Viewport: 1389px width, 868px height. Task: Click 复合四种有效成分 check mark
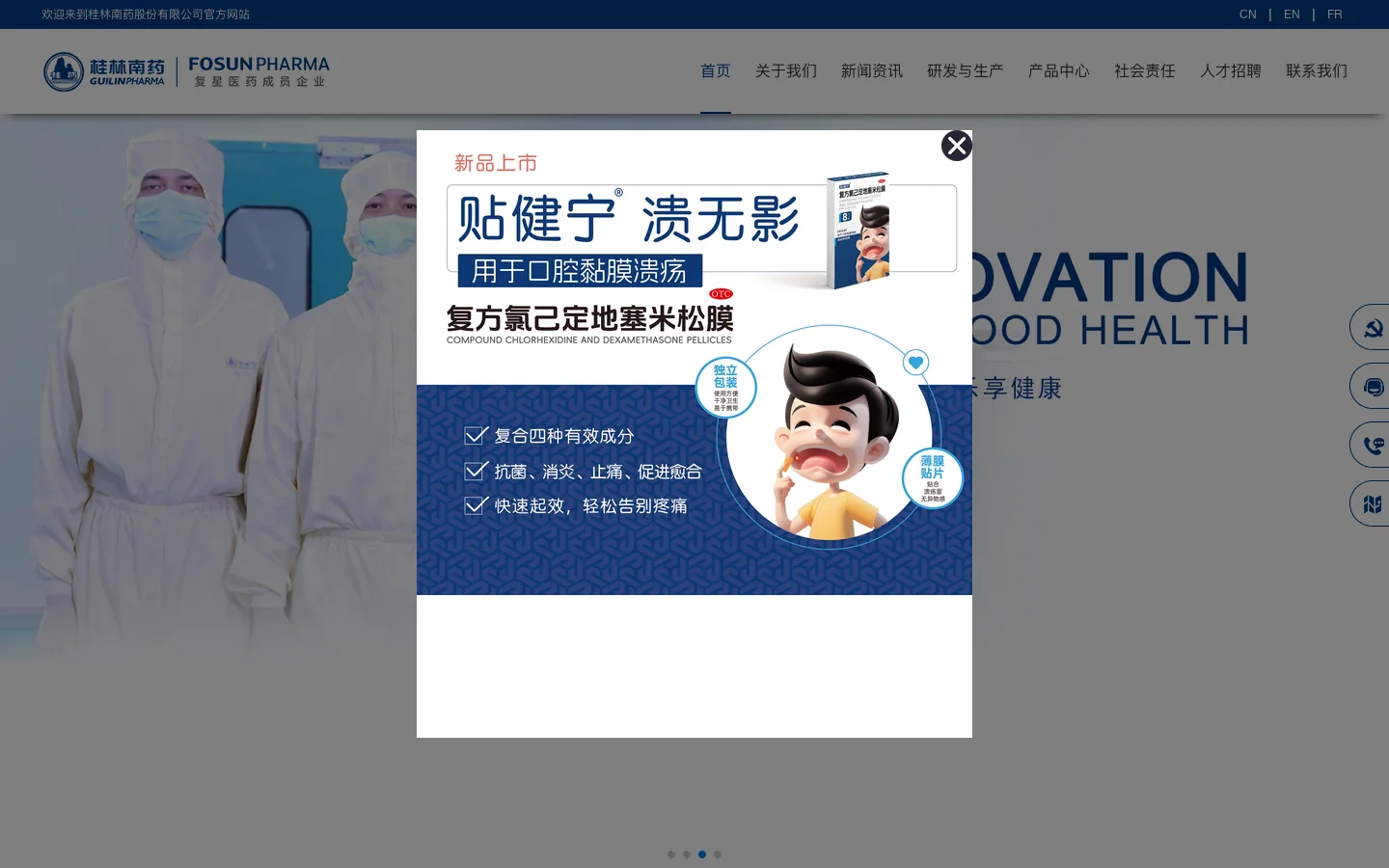point(477,435)
